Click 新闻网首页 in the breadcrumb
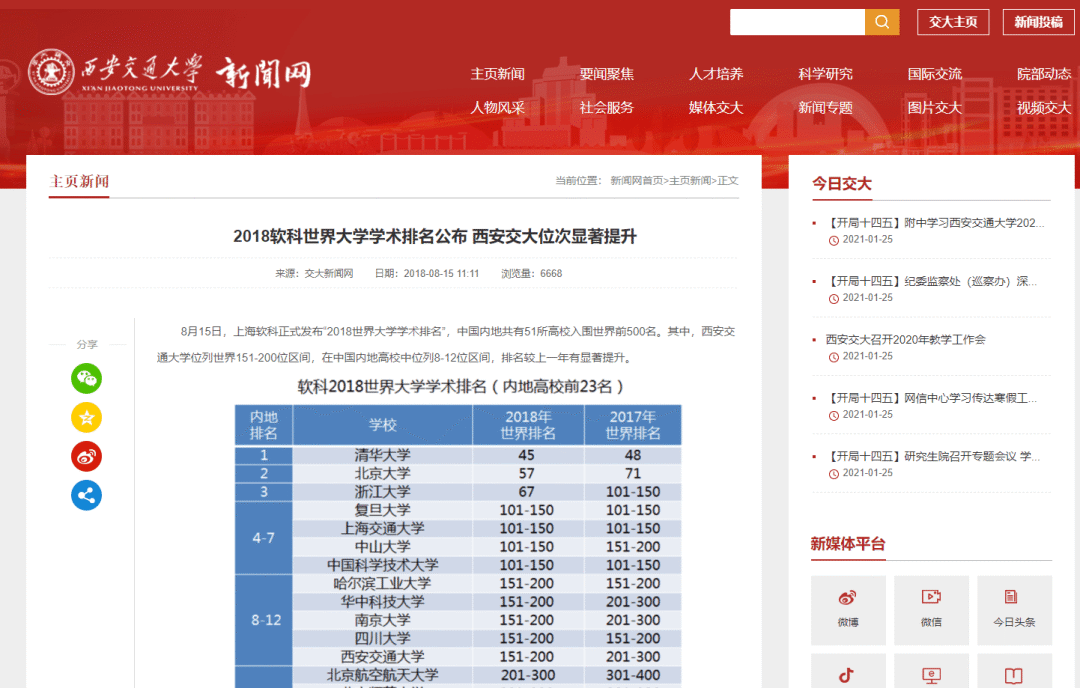This screenshot has height=688, width=1080. pyautogui.click(x=636, y=180)
